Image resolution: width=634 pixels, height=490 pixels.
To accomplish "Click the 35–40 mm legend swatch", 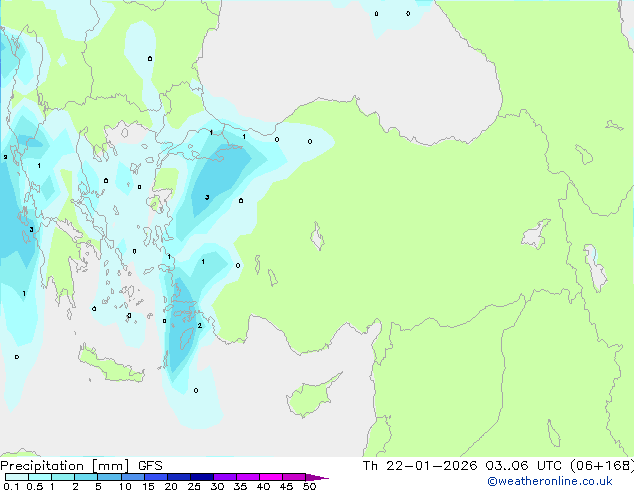I will coord(247,477).
